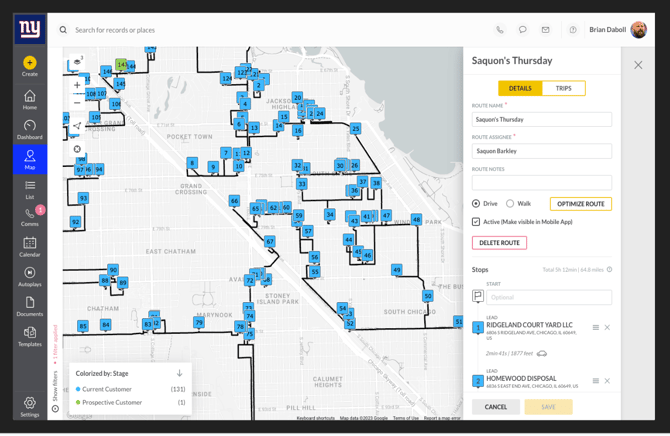
Task: Click the Cancel button
Action: click(x=496, y=407)
